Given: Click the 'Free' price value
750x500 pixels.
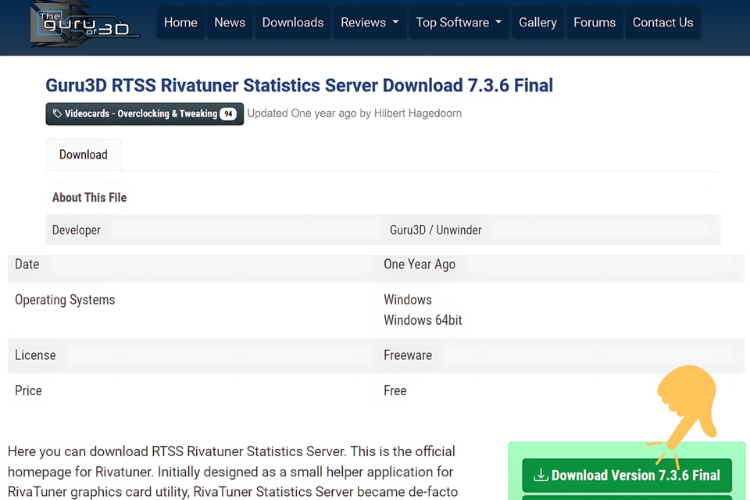Looking at the screenshot, I should pos(395,390).
